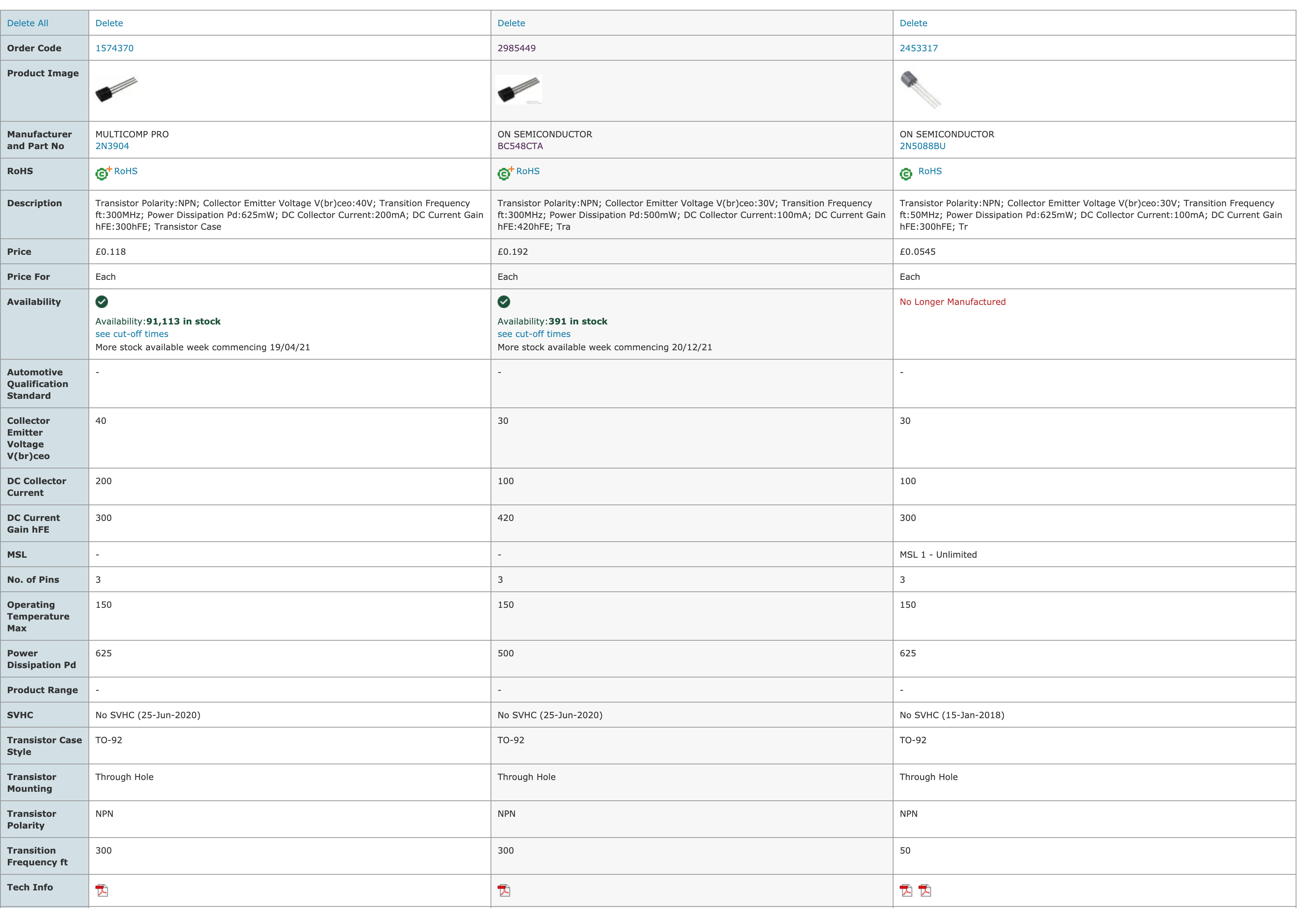1316x908 pixels.
Task: Click Power Dissipation value 500
Action: [505, 653]
